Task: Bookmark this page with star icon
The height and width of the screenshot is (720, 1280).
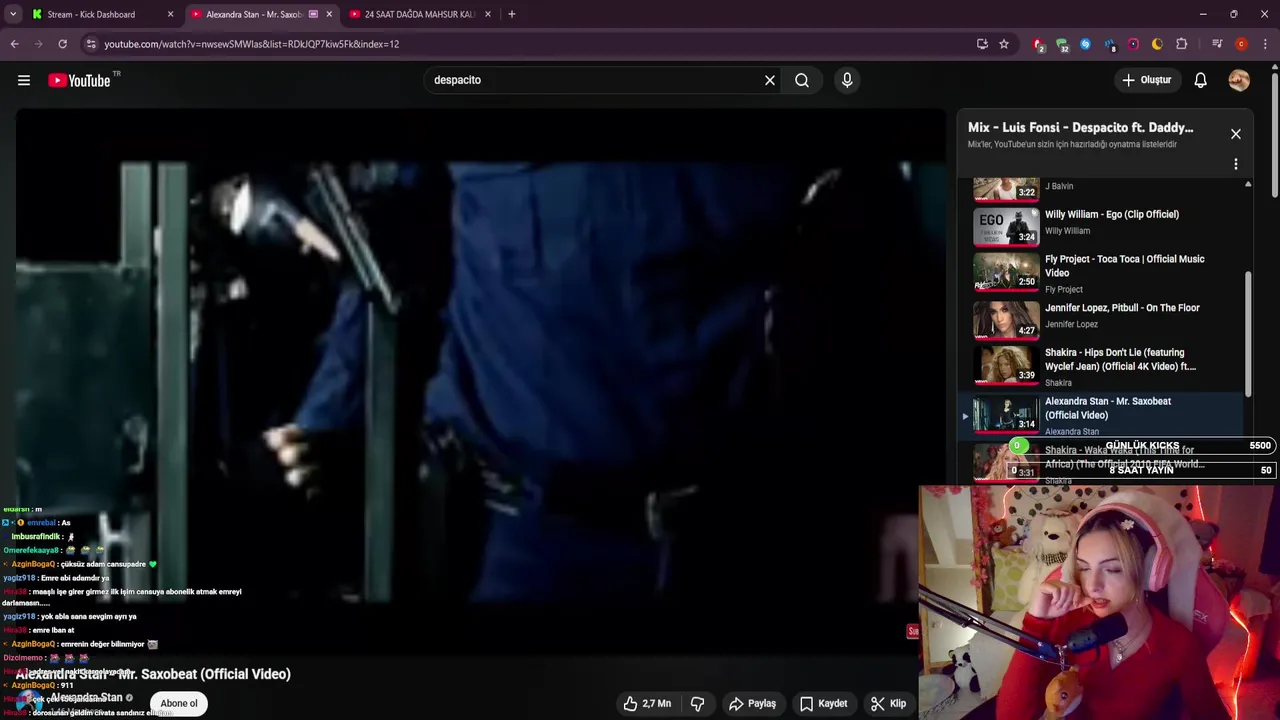Action: 1004,44
